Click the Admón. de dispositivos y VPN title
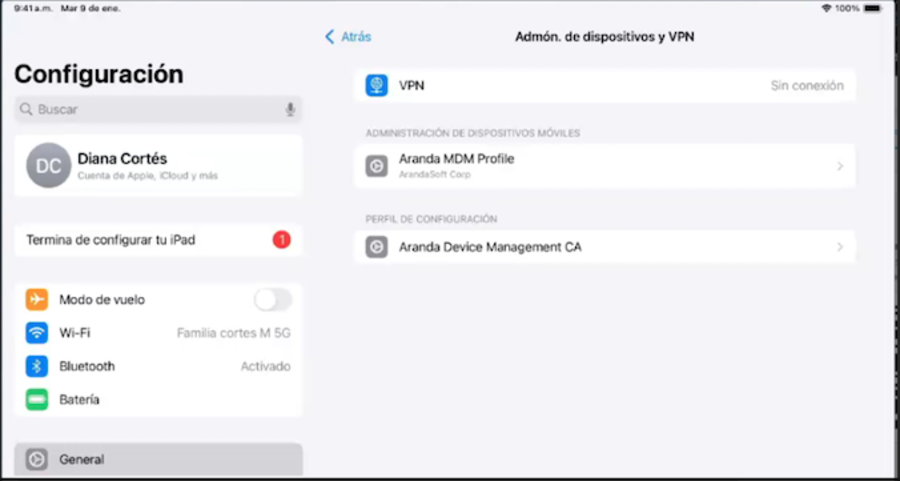The width and height of the screenshot is (900, 481). pyautogui.click(x=604, y=37)
